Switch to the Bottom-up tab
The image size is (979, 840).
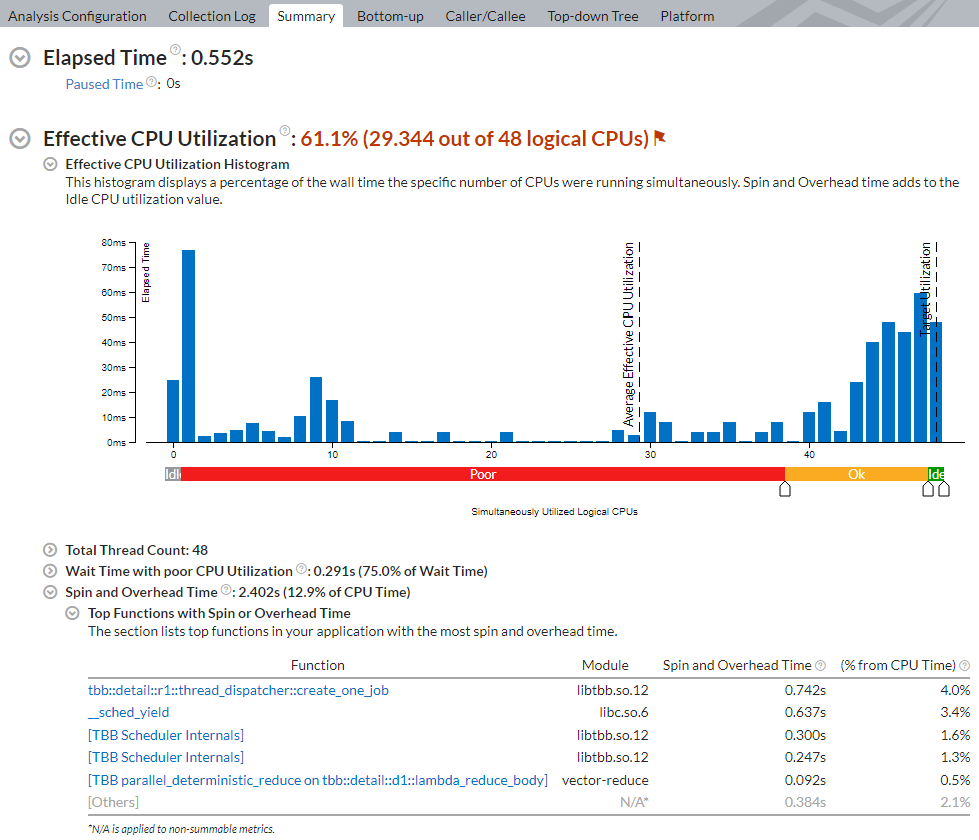390,16
